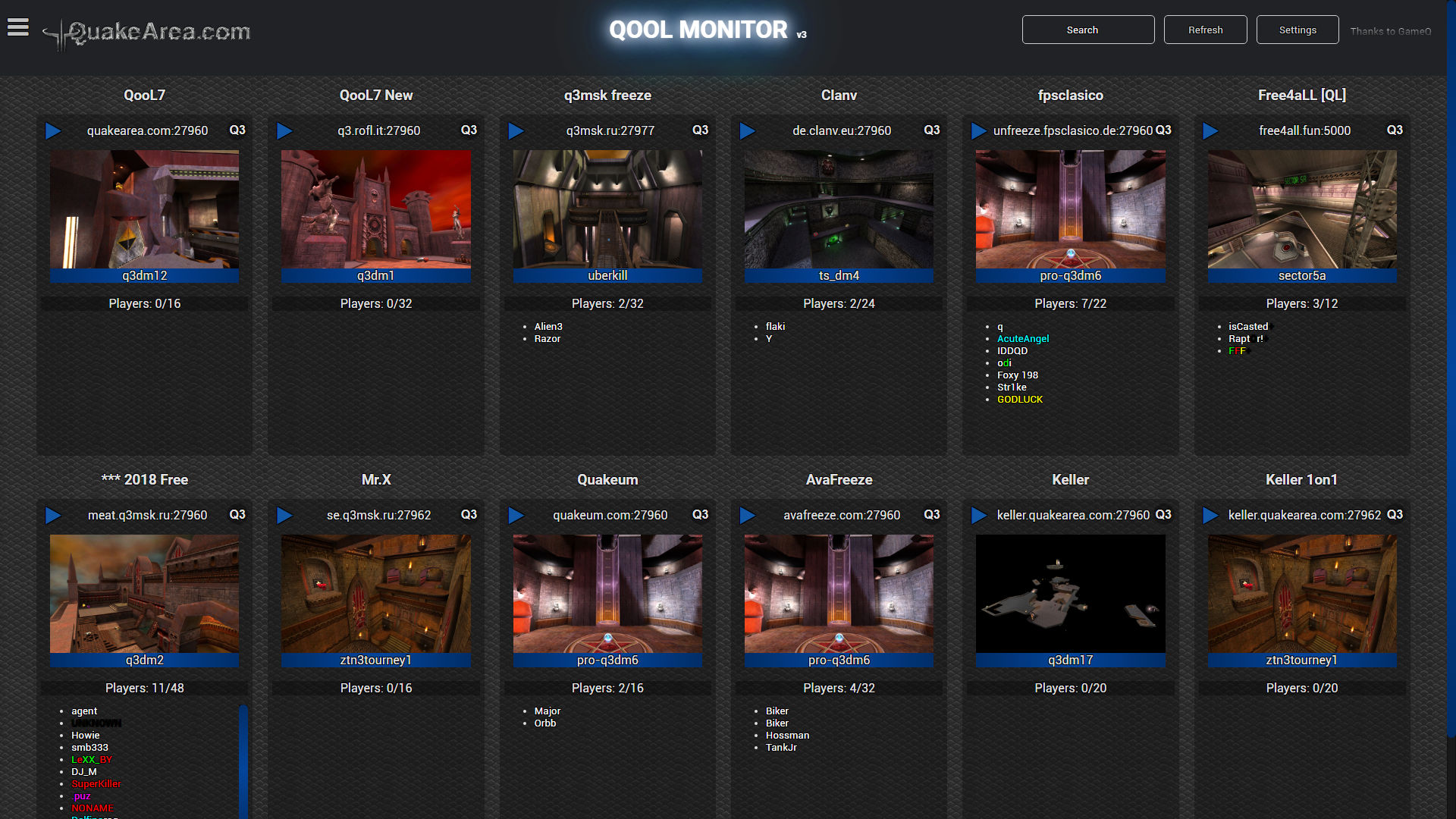The image size is (1456, 819).
Task: Refresh the server list
Action: [1205, 30]
